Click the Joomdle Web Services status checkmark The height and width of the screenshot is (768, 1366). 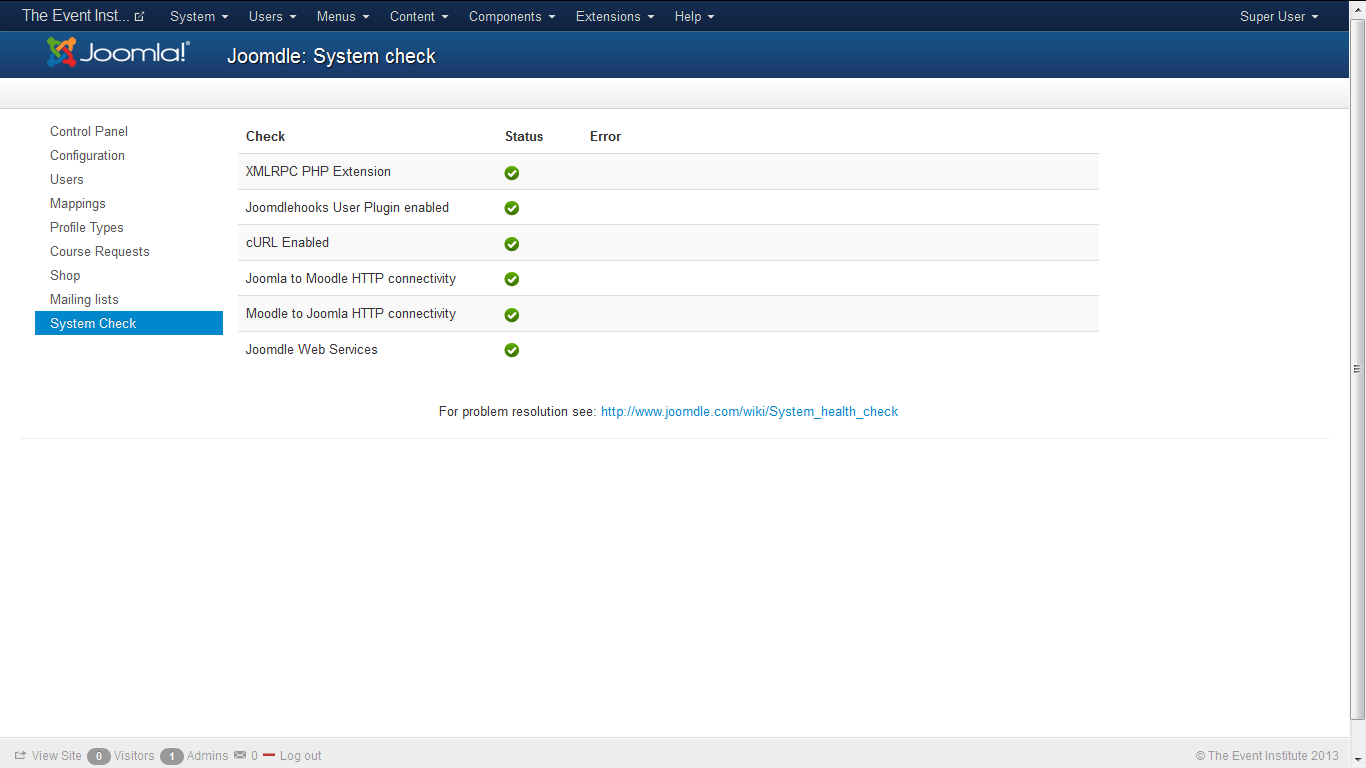coord(512,350)
